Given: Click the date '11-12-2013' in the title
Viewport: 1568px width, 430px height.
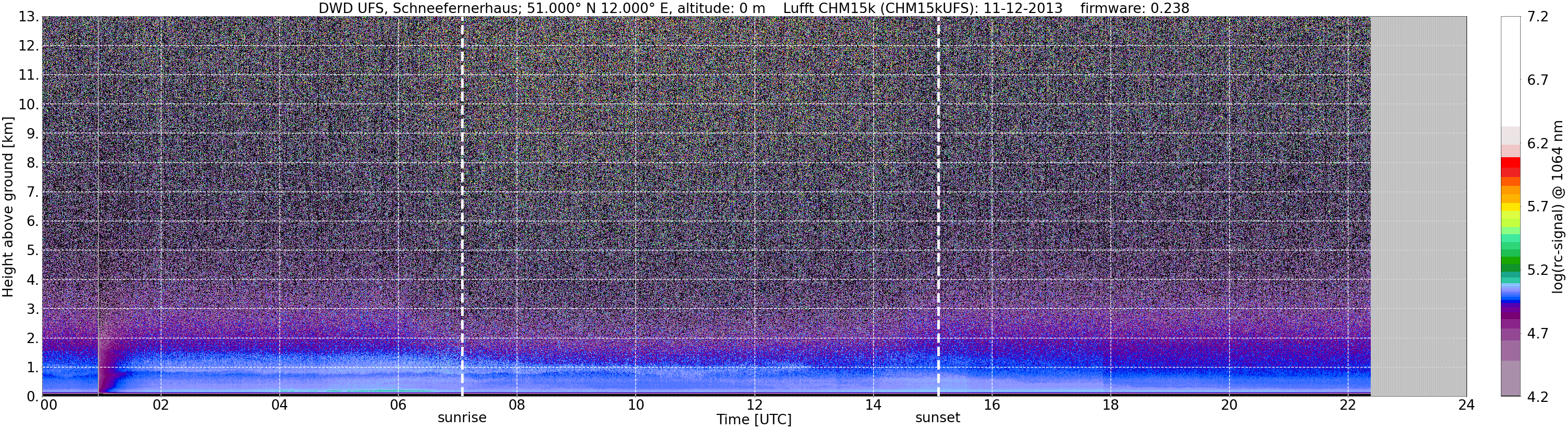Looking at the screenshot, I should [1023, 8].
